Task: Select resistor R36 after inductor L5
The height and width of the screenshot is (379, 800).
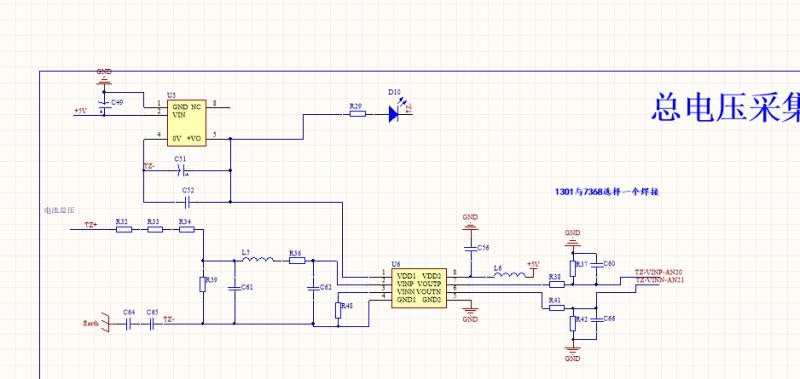Action: (x=297, y=260)
